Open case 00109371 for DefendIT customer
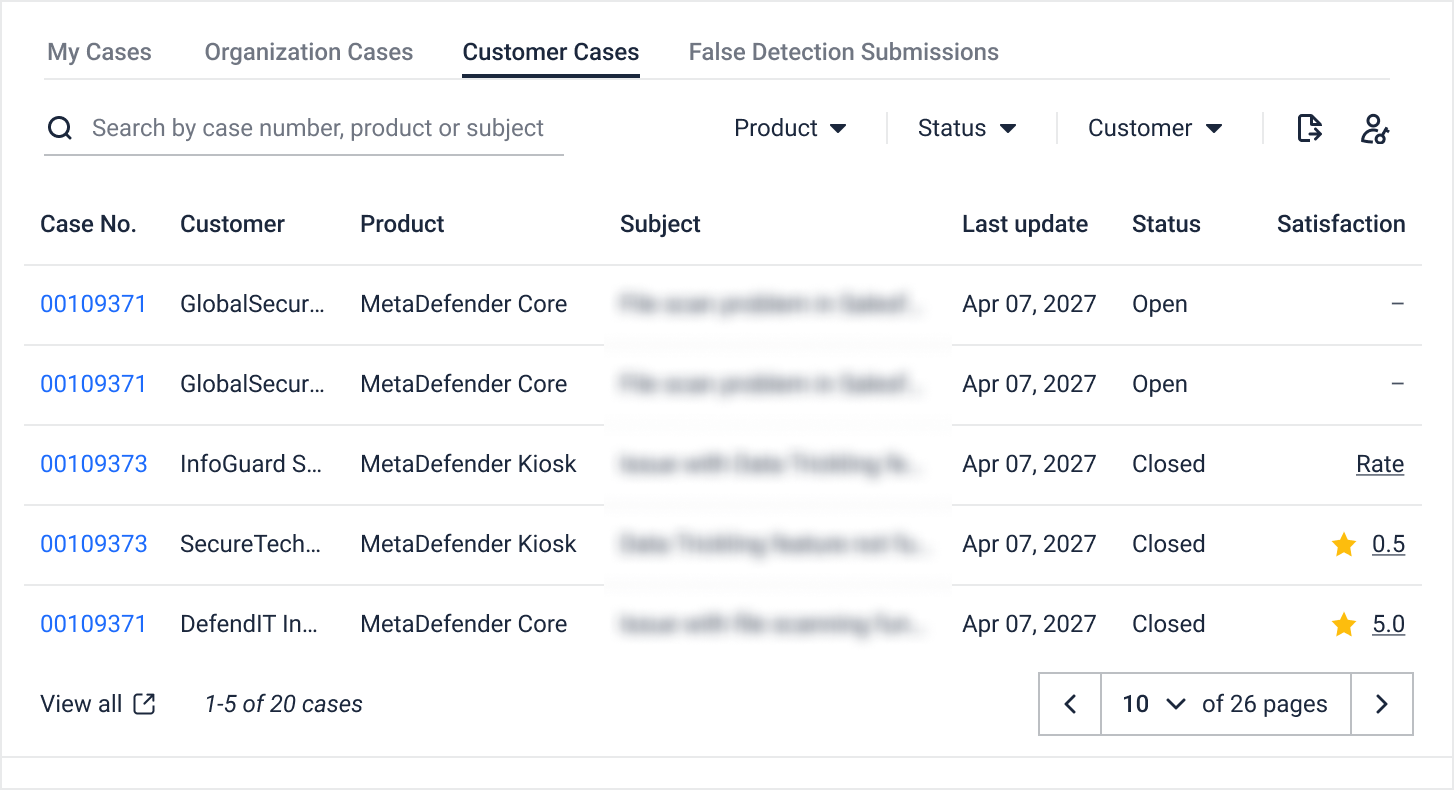This screenshot has height=790, width=1454. coord(94,624)
